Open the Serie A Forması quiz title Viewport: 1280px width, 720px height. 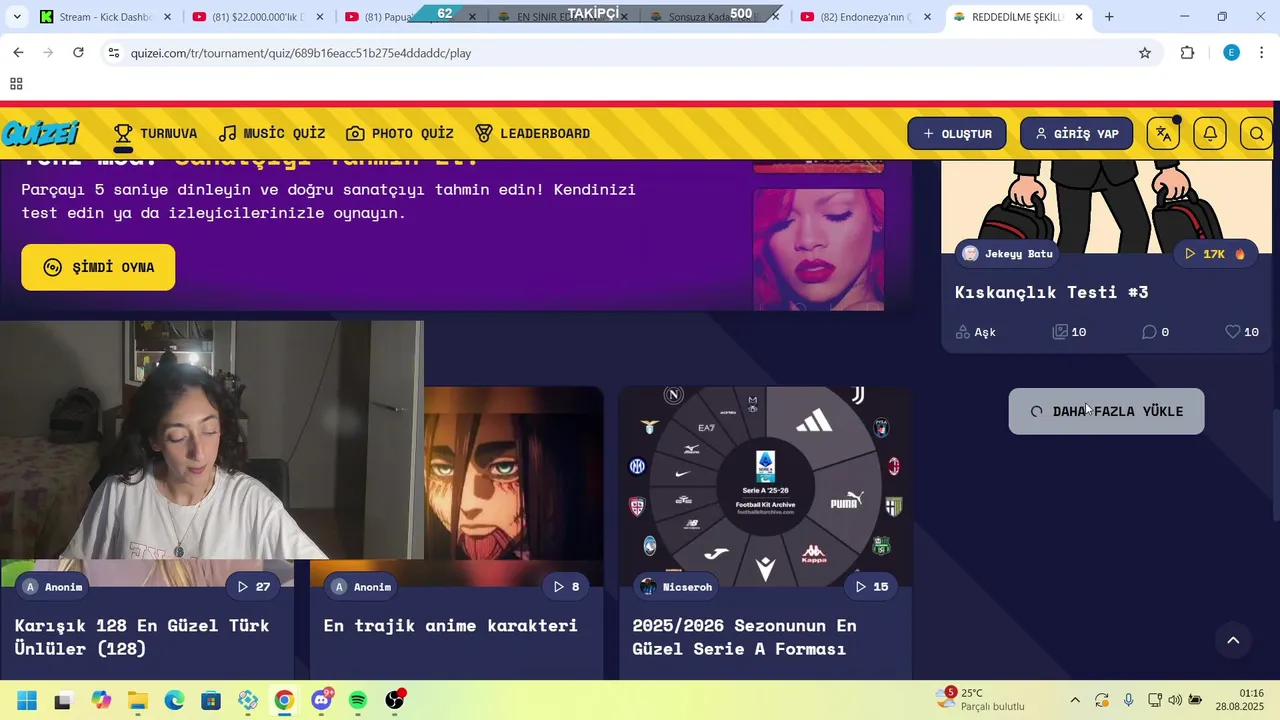click(x=744, y=637)
